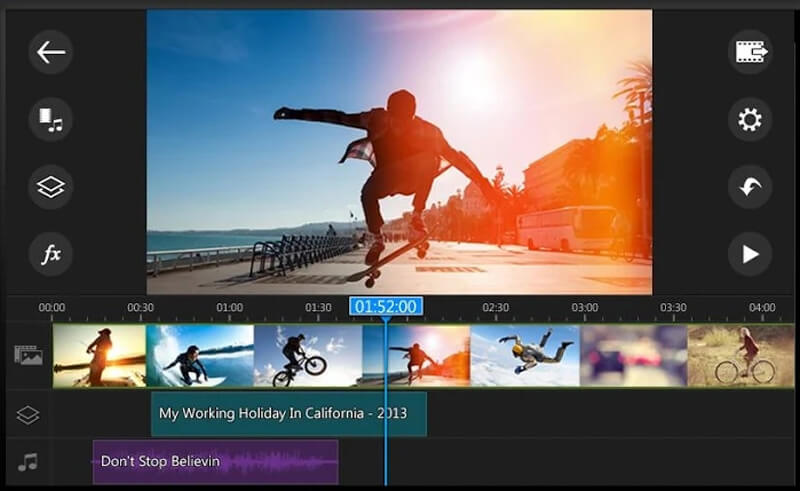
Task: Select the bicycle rider clip at end
Action: (740, 355)
